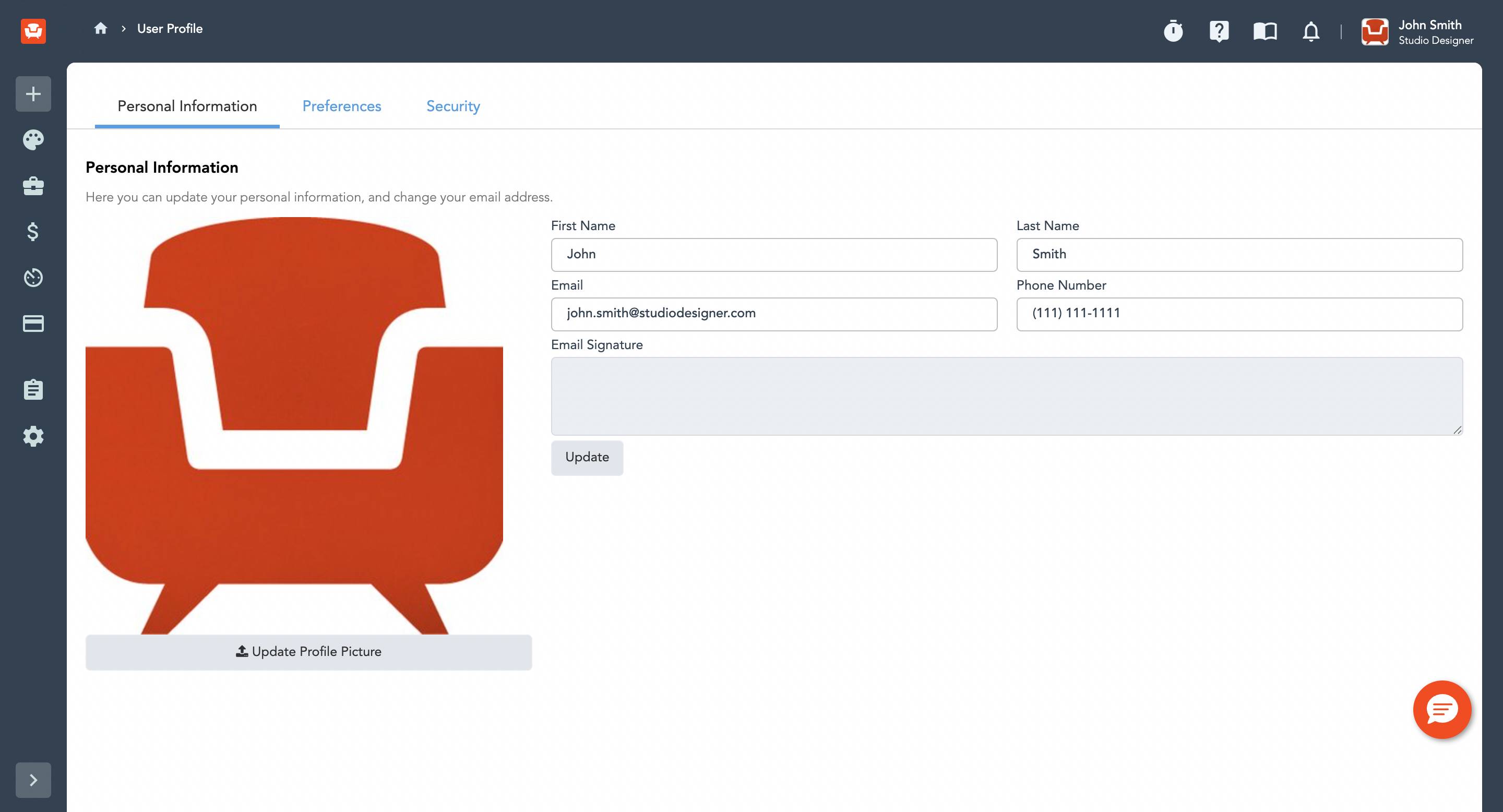Screen dimensions: 1503x812
Task: Open the briefcase projects sidebar icon
Action: click(33, 185)
